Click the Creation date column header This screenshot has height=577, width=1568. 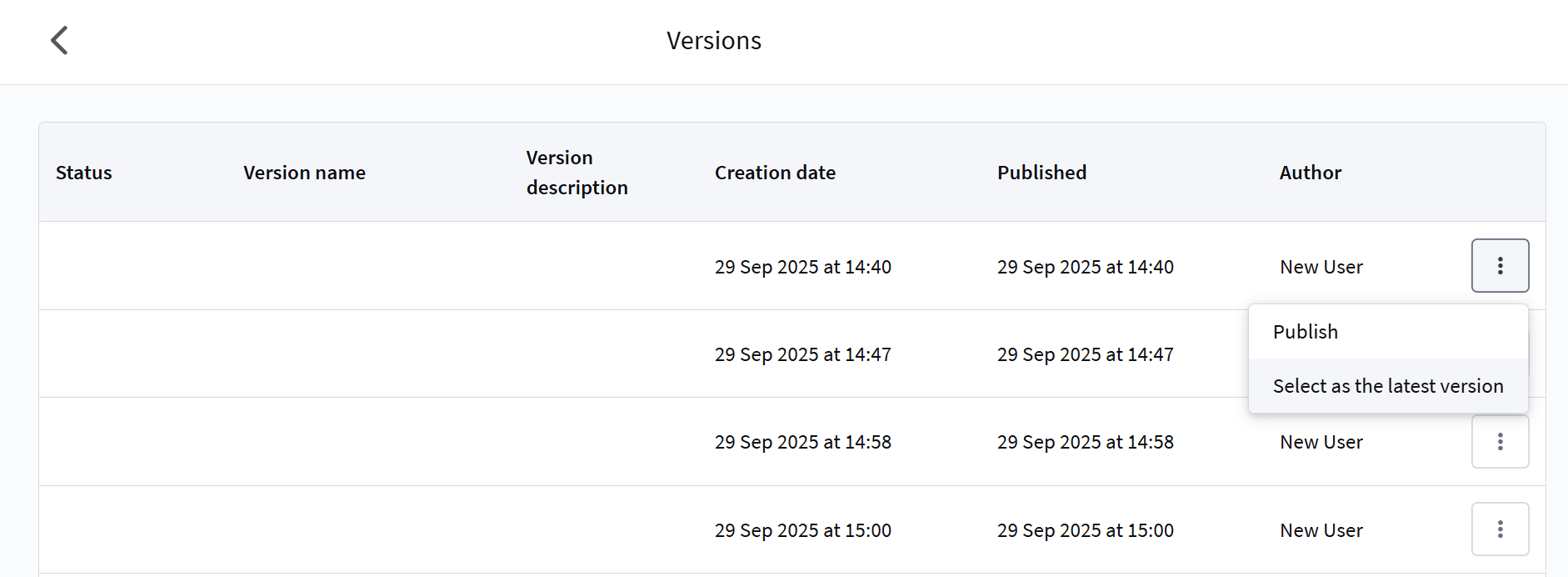click(x=775, y=173)
